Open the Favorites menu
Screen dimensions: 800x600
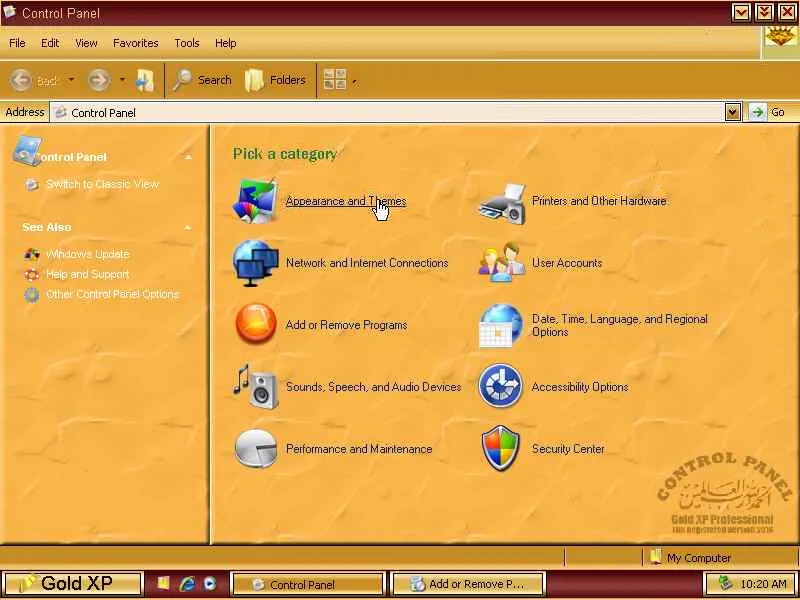click(x=136, y=43)
